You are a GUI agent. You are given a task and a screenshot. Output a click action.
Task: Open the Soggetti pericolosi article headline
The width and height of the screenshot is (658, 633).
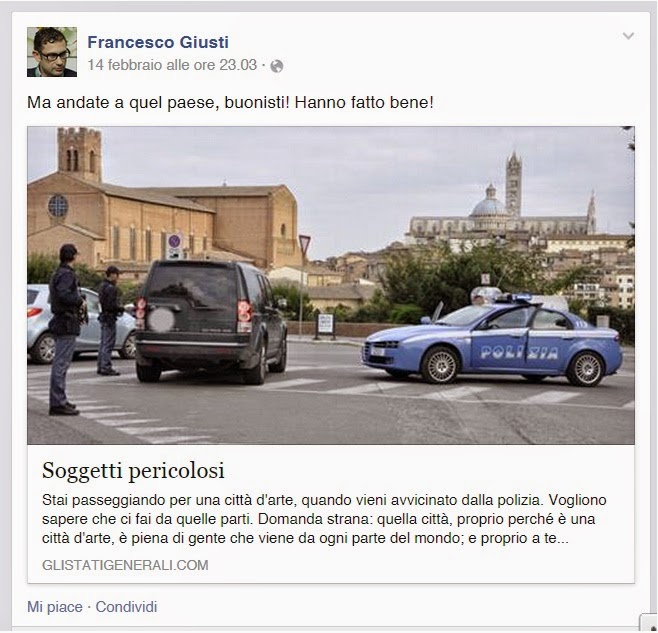tap(133, 470)
